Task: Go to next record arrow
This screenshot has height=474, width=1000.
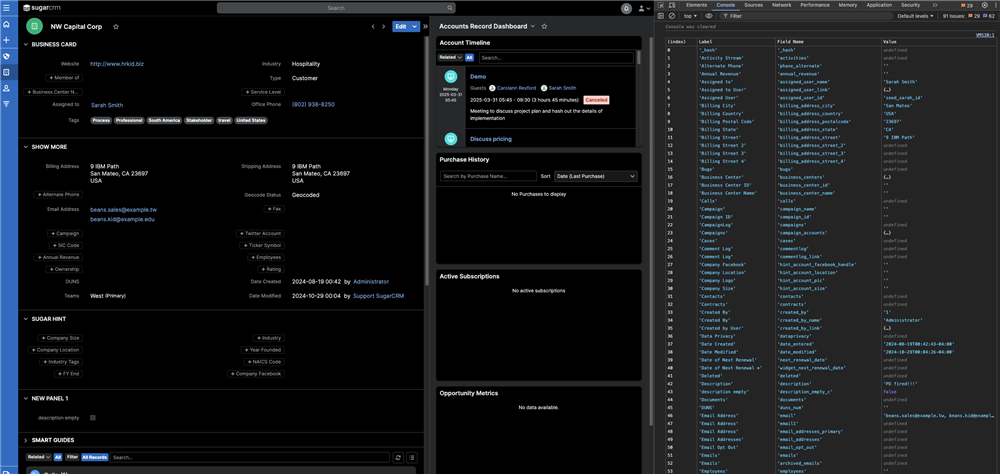Action: 385,27
